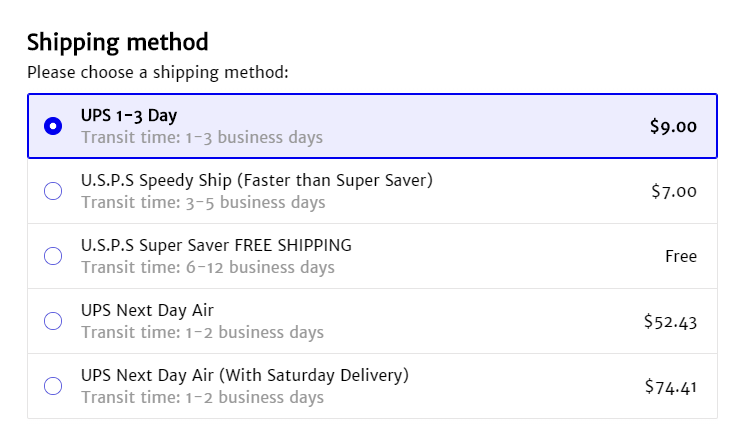Click the "U.S.P.S Speedy Ship" option label
The image size is (739, 426).
[256, 181]
